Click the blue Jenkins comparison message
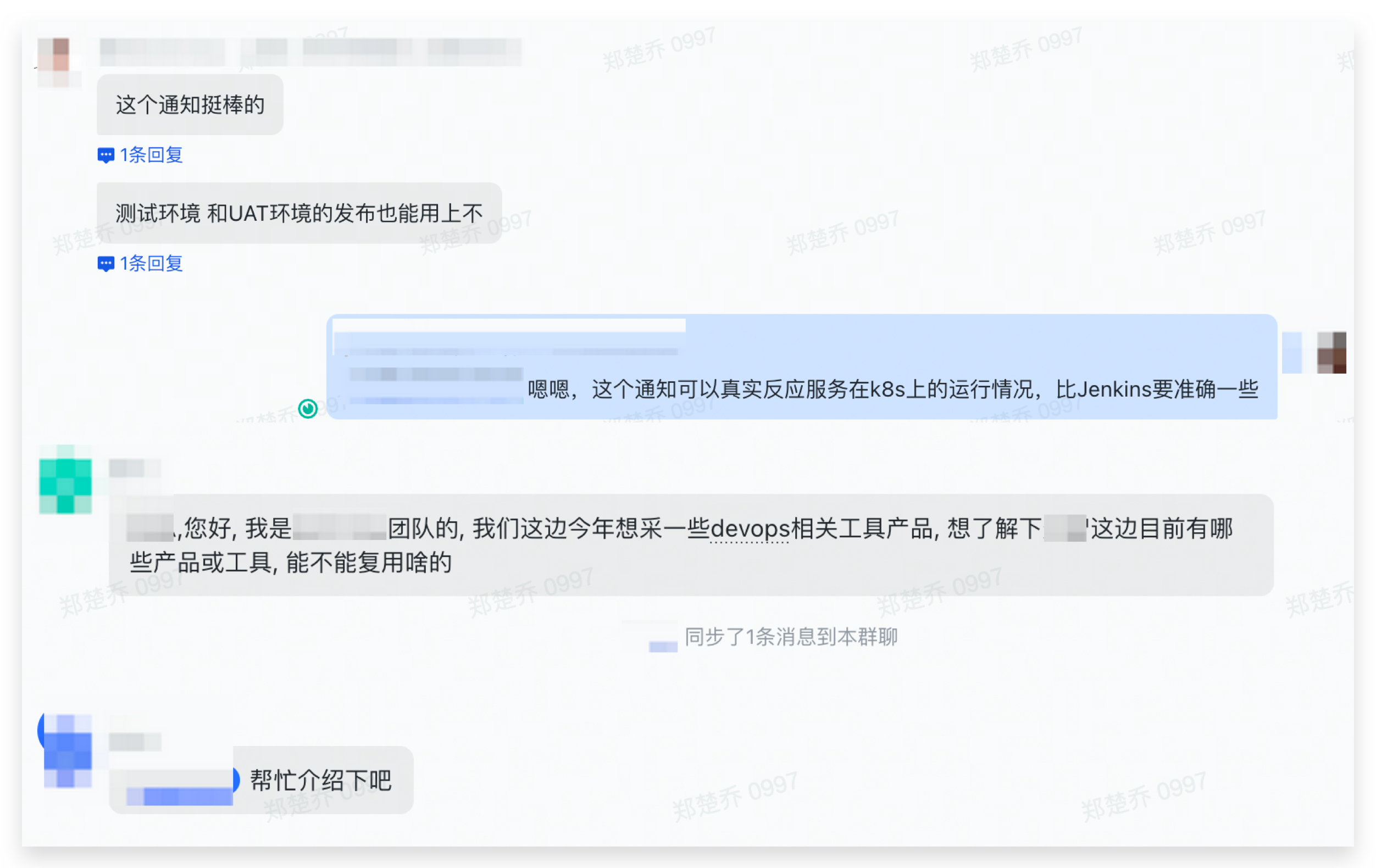This screenshot has width=1376, height=868. click(x=802, y=366)
